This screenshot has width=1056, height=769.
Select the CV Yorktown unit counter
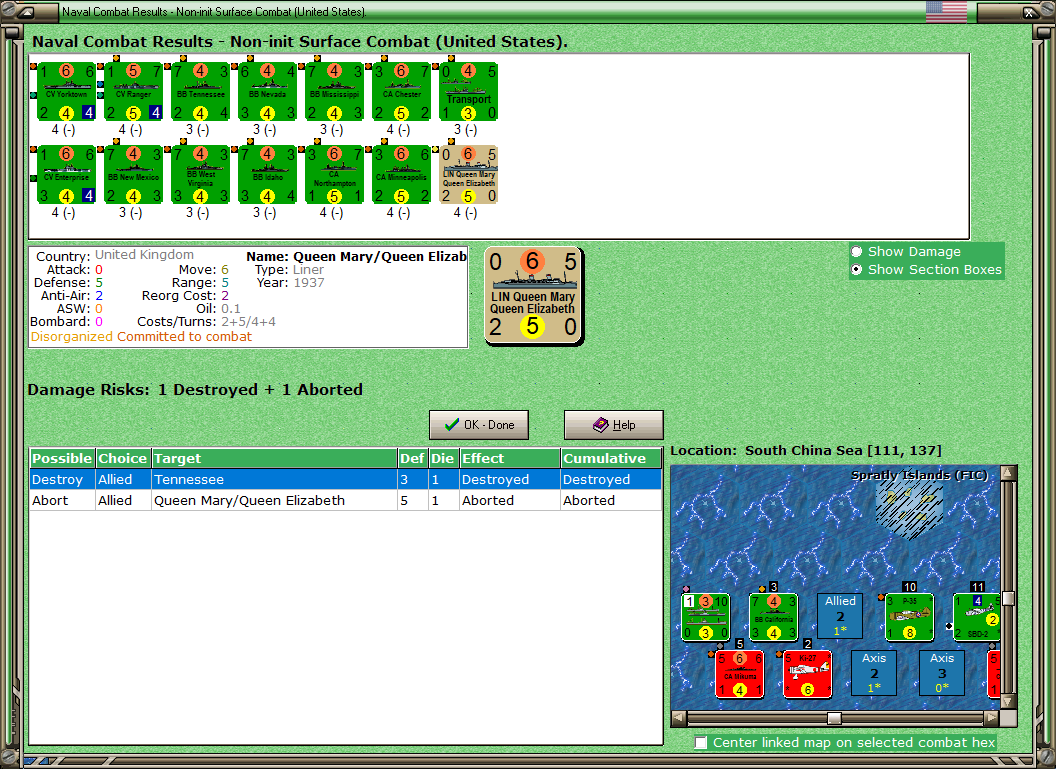coord(66,92)
